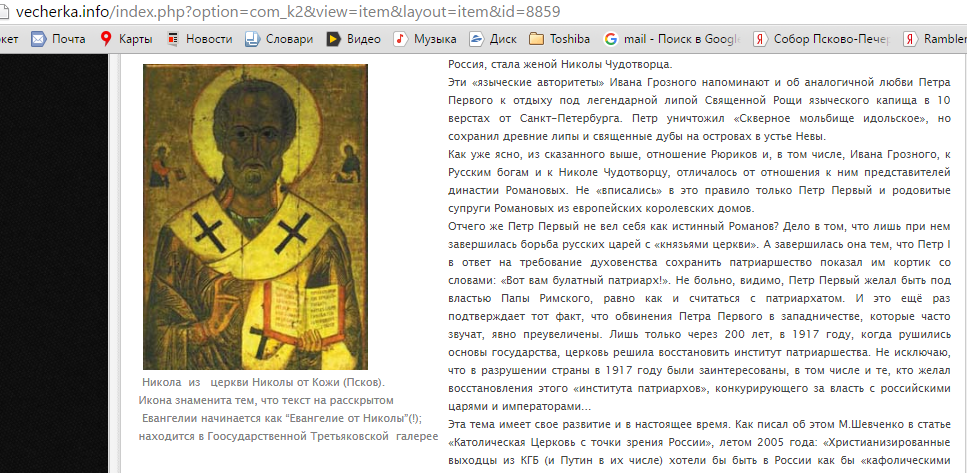
Task: Click paragraph starting 'Как уже ясно, из сказанного выше'
Action: click(699, 181)
